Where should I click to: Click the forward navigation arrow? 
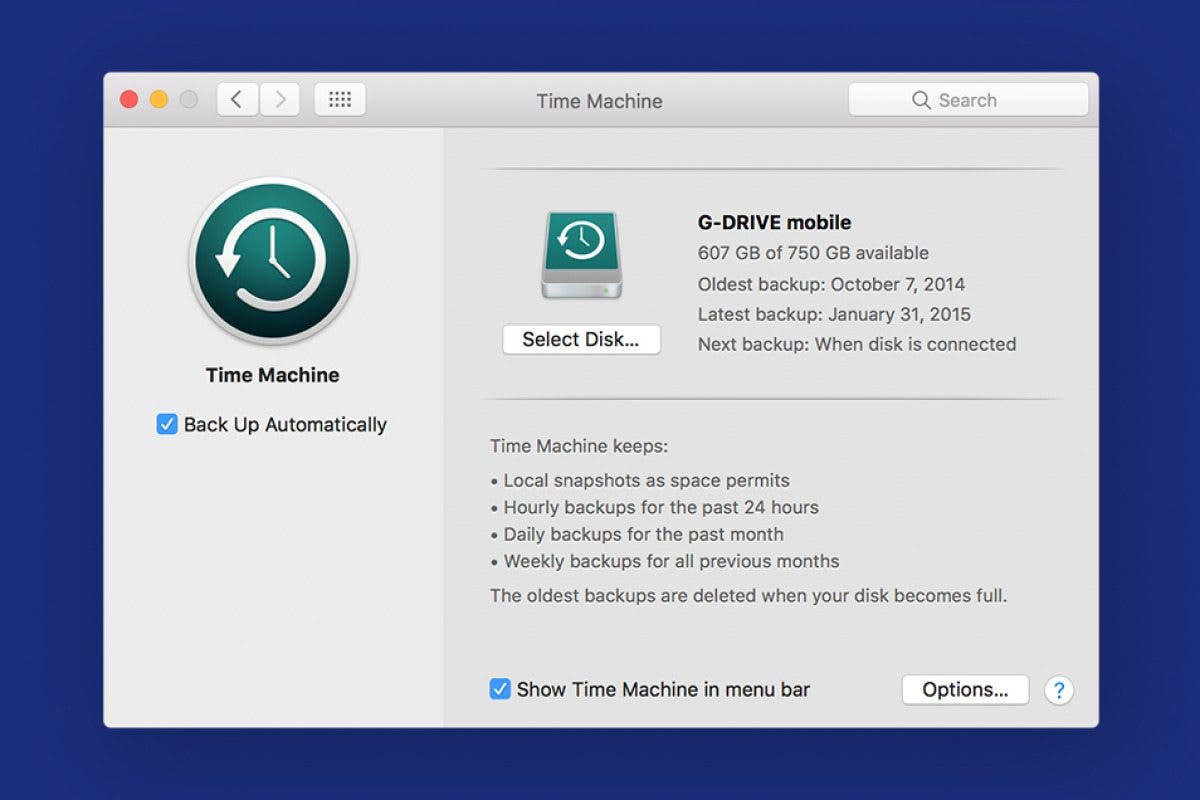pos(279,99)
